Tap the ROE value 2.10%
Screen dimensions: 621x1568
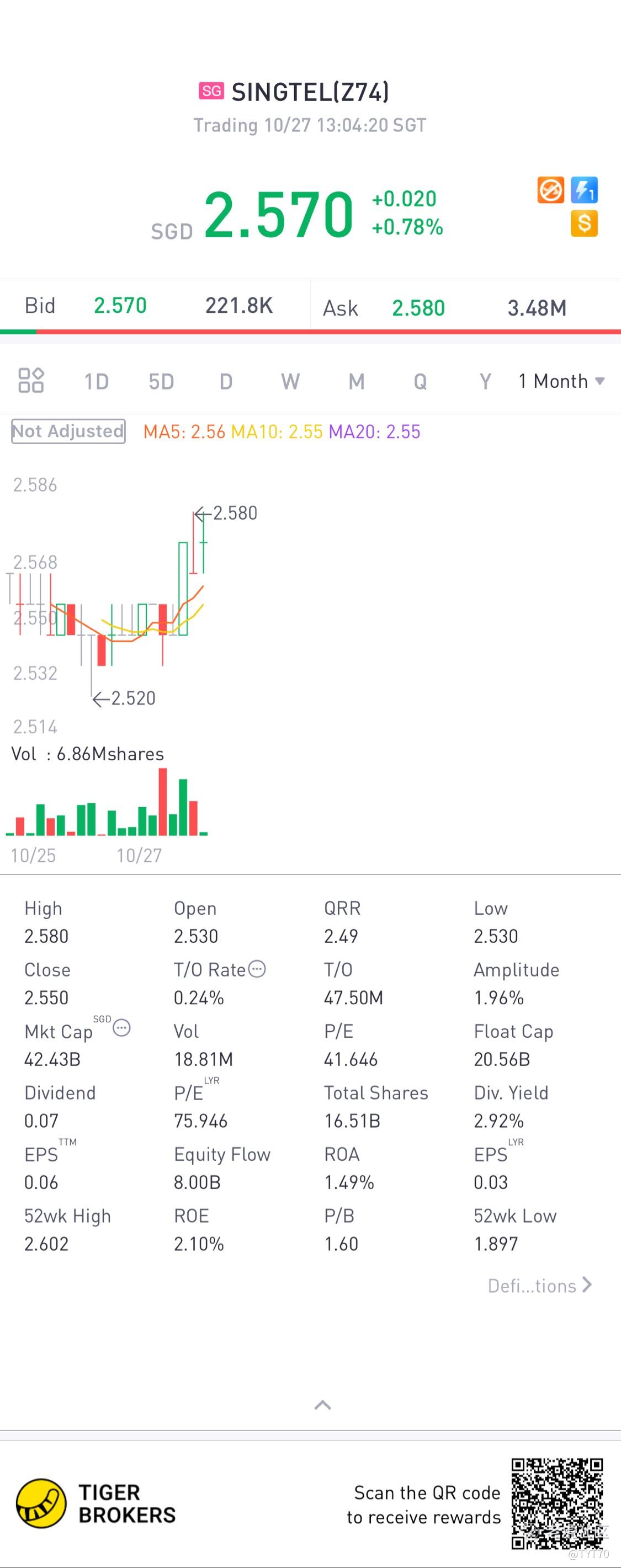click(199, 1244)
